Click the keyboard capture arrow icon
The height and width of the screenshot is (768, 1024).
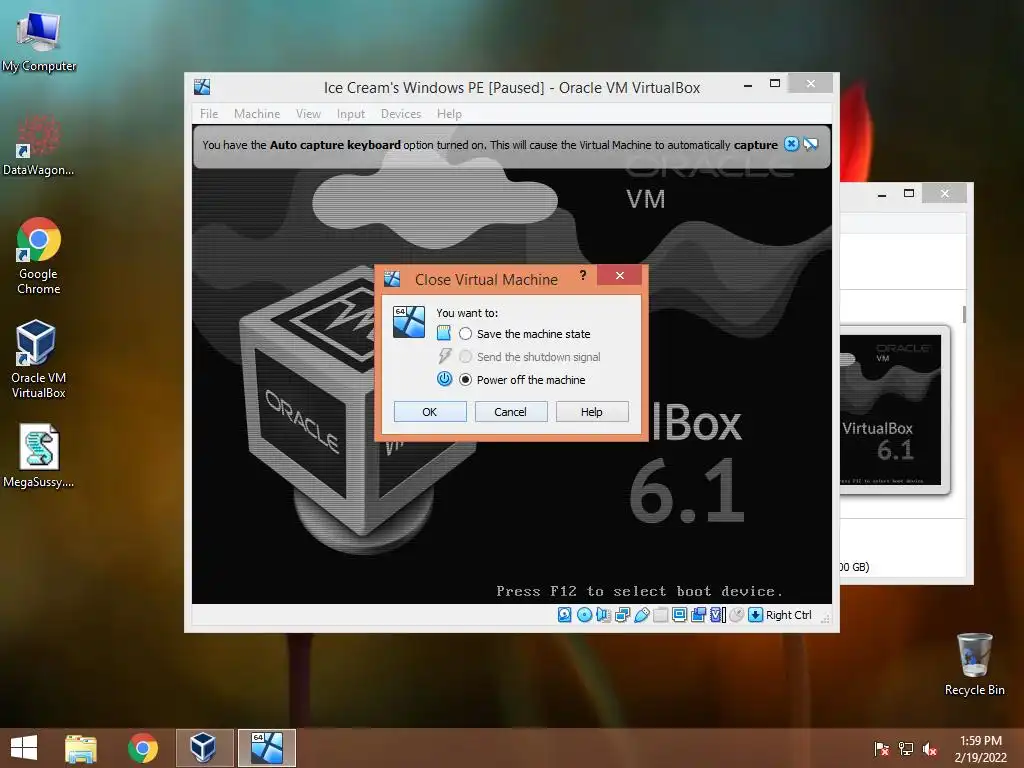point(756,615)
